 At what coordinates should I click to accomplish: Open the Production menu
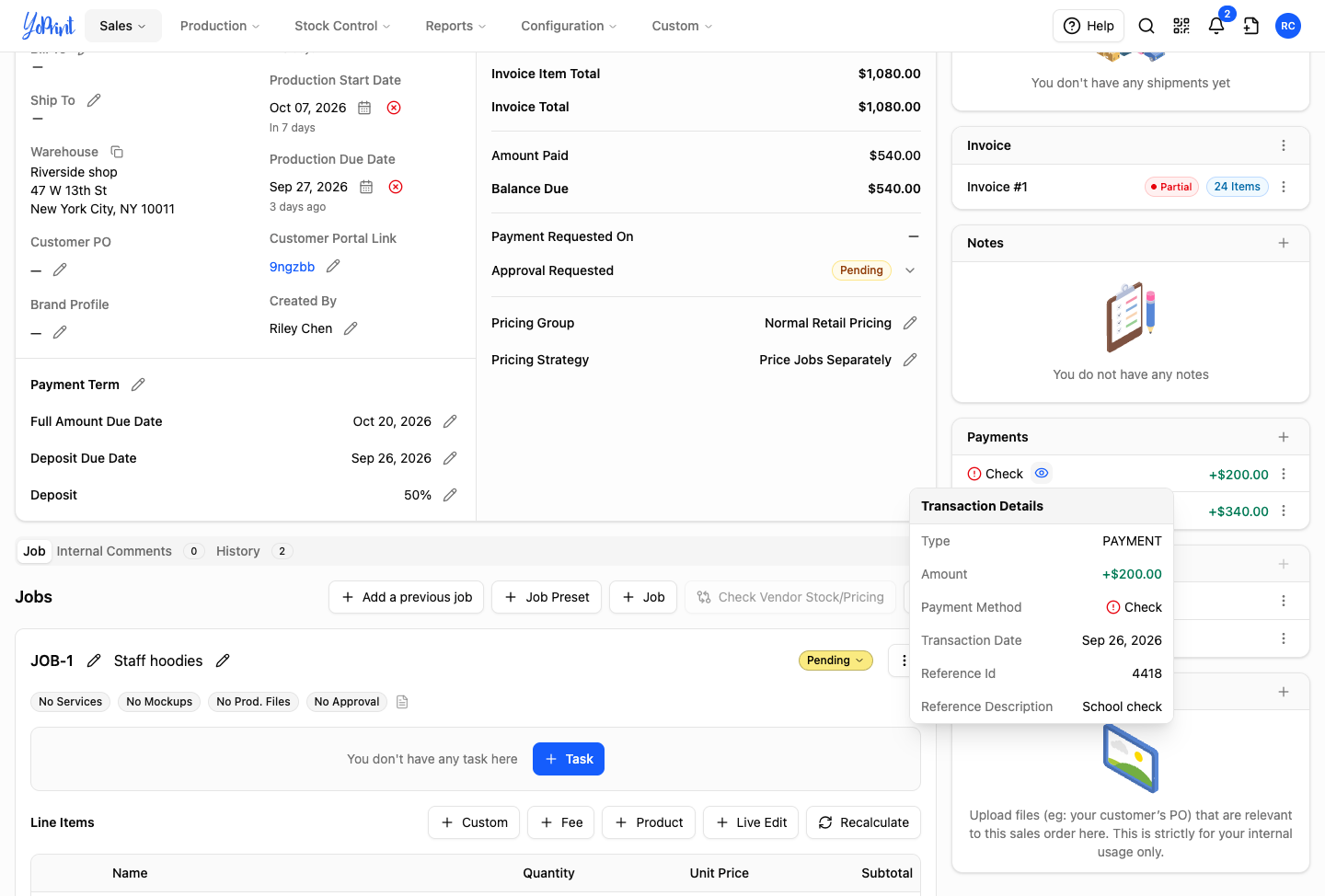point(220,26)
